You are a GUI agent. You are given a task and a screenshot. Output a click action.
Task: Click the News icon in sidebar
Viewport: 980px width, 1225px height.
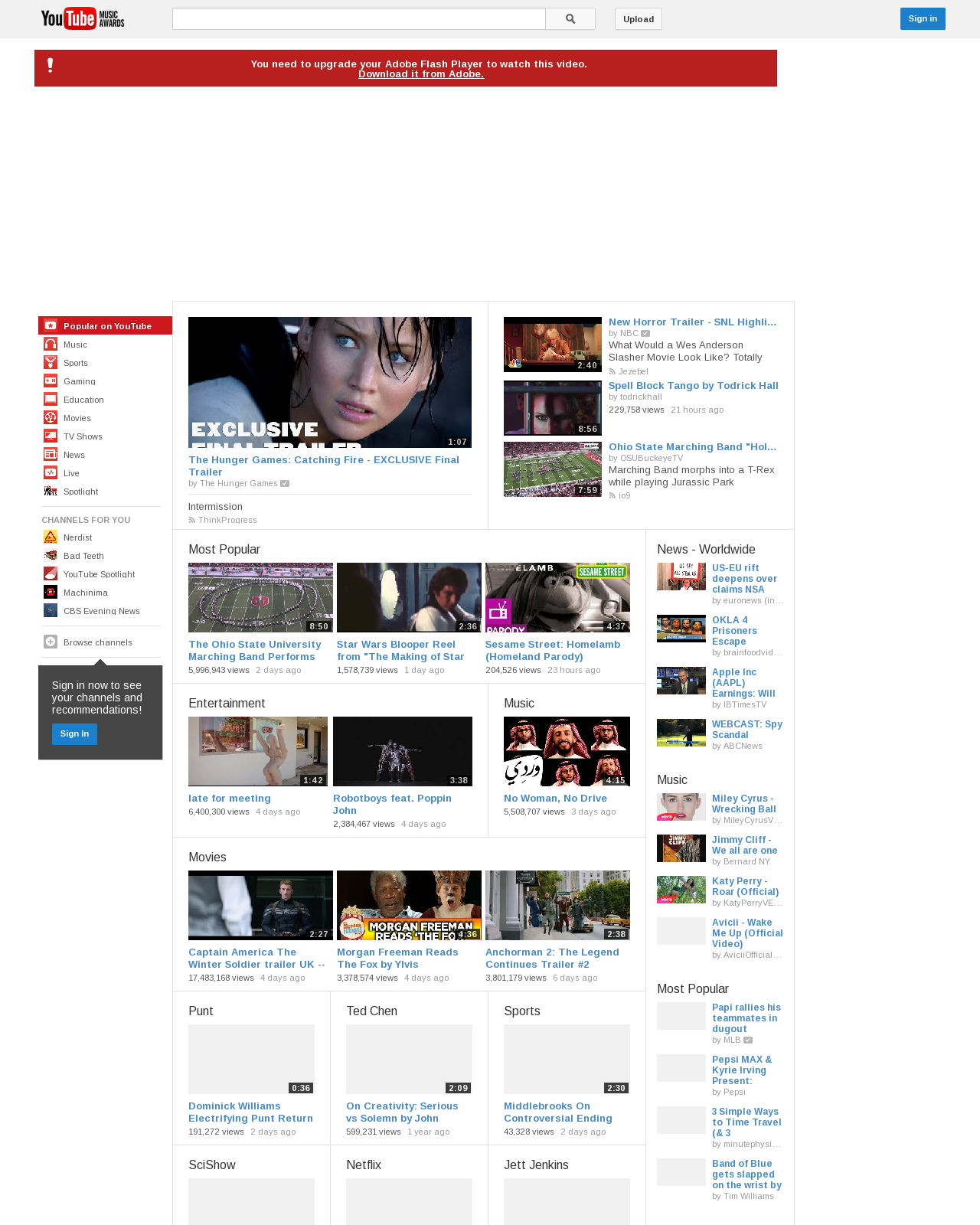tap(51, 454)
